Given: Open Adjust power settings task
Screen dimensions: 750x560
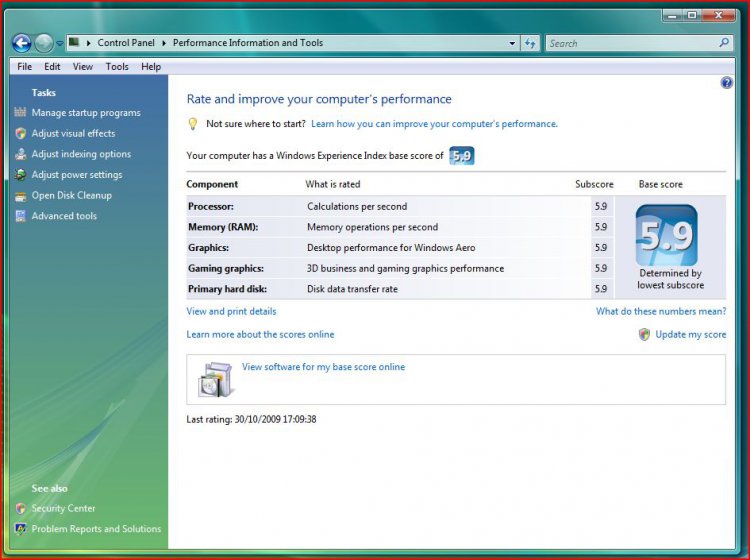Looking at the screenshot, I should (77, 175).
